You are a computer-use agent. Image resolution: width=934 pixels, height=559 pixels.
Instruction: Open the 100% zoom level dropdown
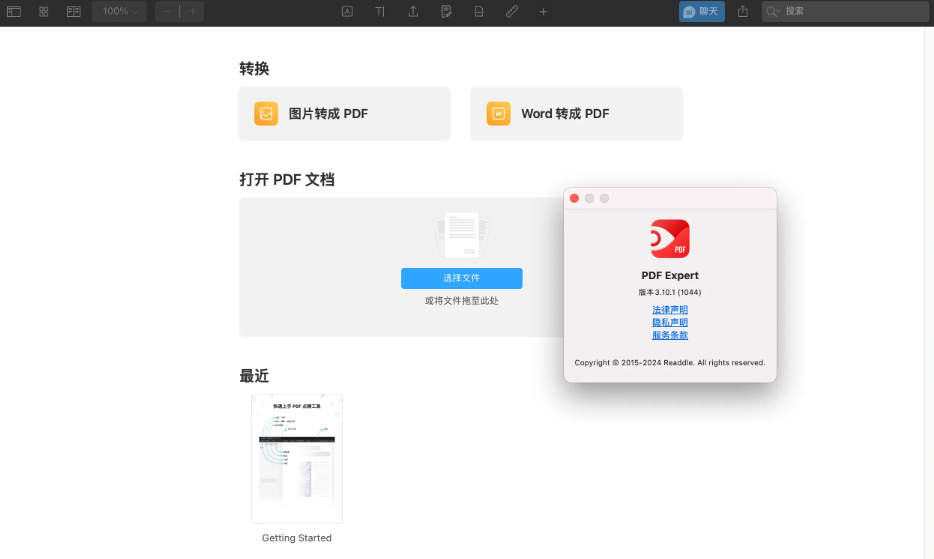tap(120, 11)
